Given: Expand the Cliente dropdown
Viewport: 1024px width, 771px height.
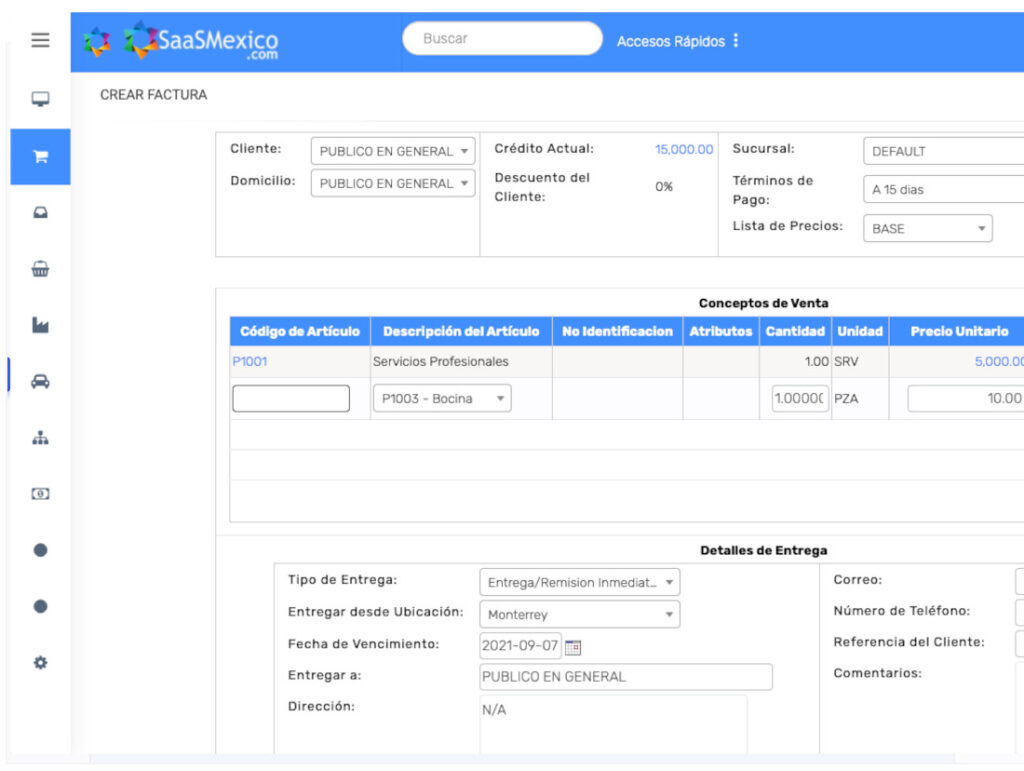Looking at the screenshot, I should click(392, 151).
